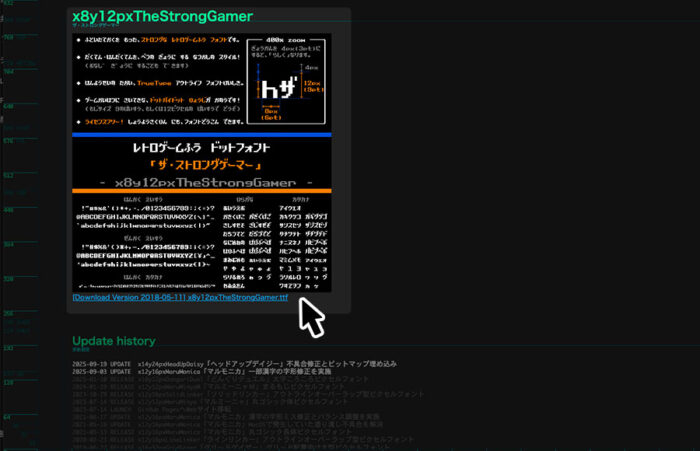Open the font preview sample image
Image resolution: width=700 pixels, height=451 pixels.
(x=201, y=160)
